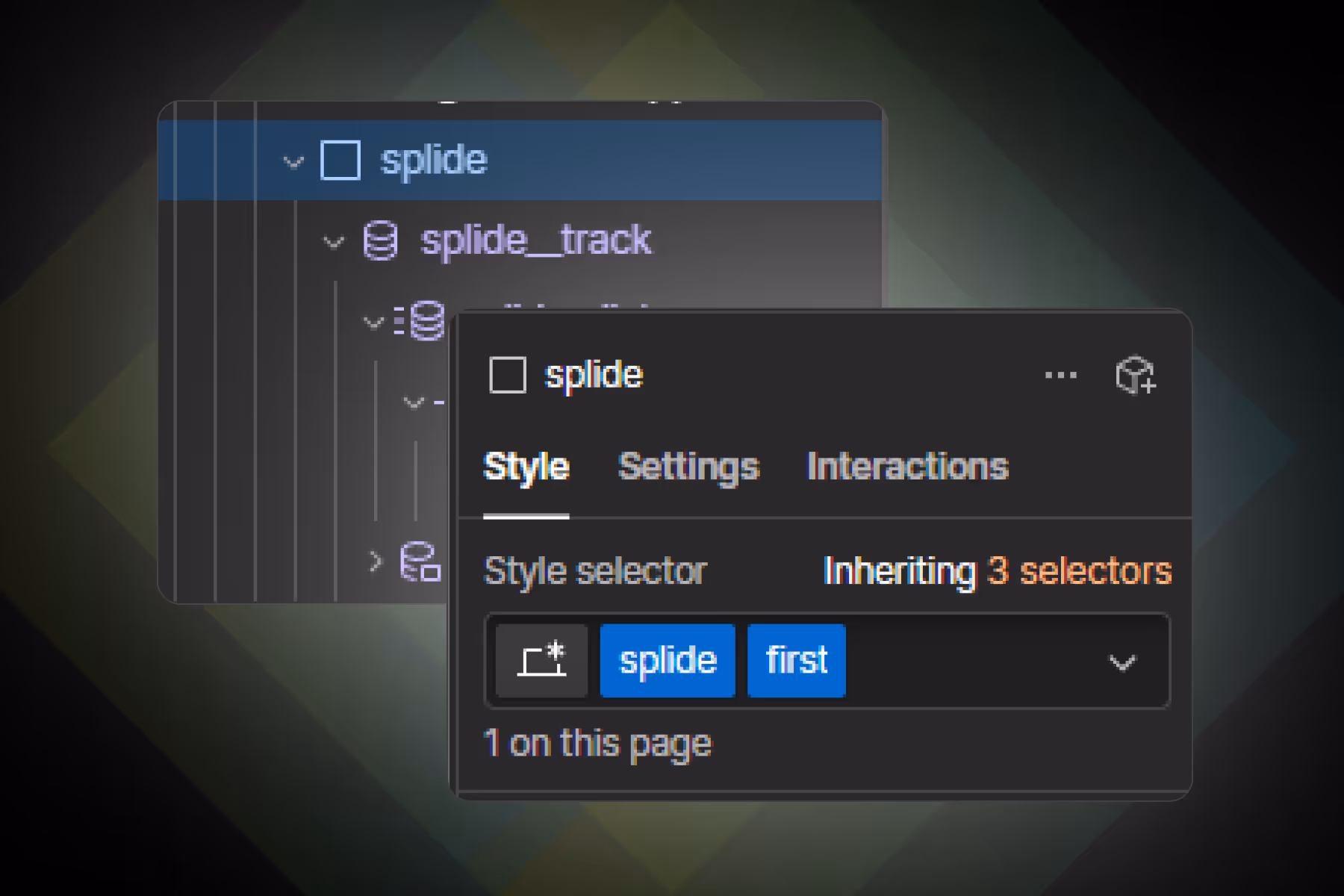Click the create component cube icon
Screen dimensions: 1344x896
coord(1136,375)
